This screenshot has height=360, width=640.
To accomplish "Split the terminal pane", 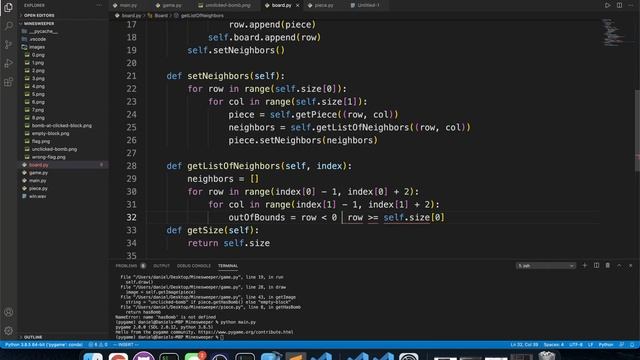I will tap(596, 265).
